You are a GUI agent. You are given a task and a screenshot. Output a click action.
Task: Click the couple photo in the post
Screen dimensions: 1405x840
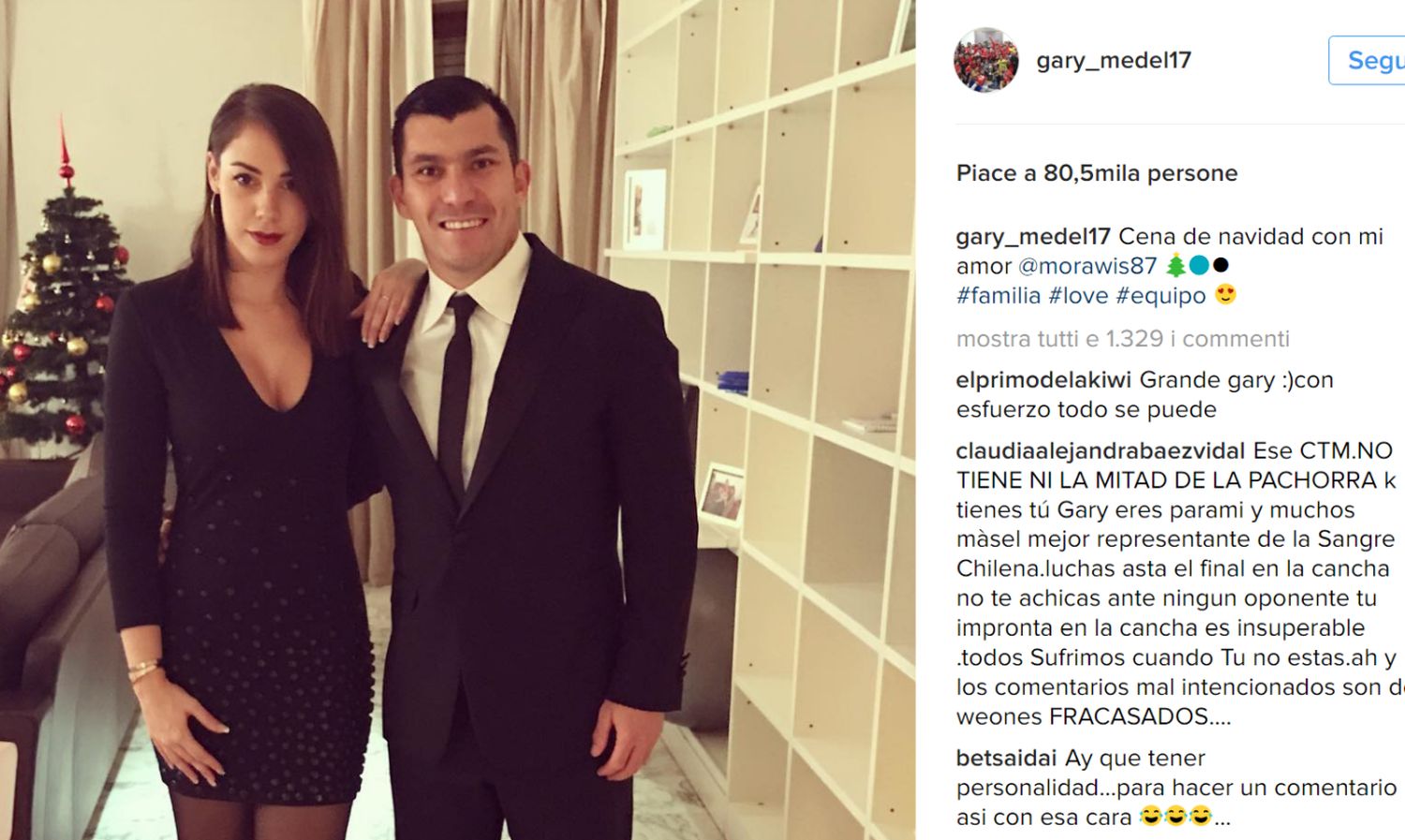pyautogui.click(x=458, y=420)
